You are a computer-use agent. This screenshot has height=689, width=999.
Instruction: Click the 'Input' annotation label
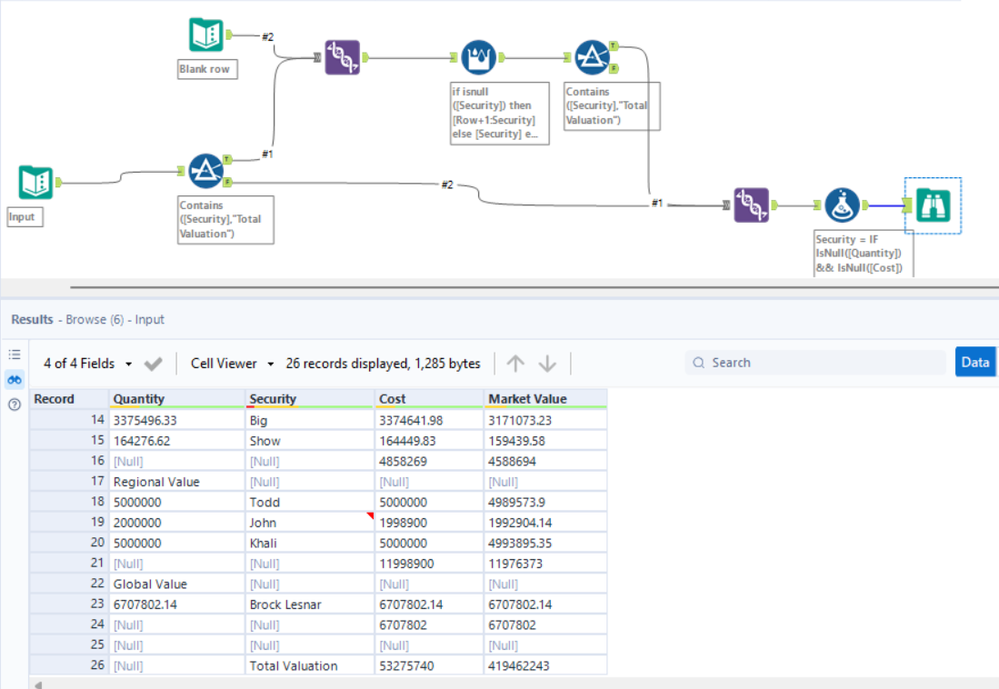pyautogui.click(x=25, y=217)
